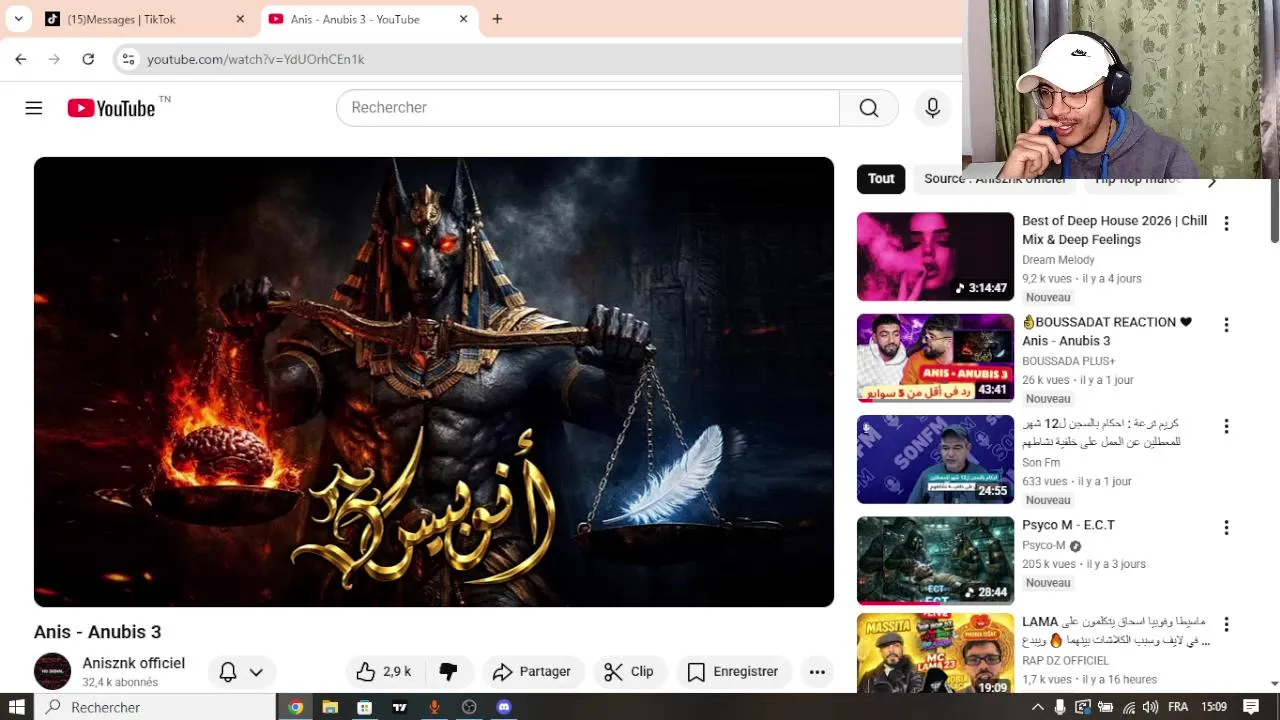Open the Best of Deep House 2026 title
The image size is (1280, 720).
tap(1114, 230)
